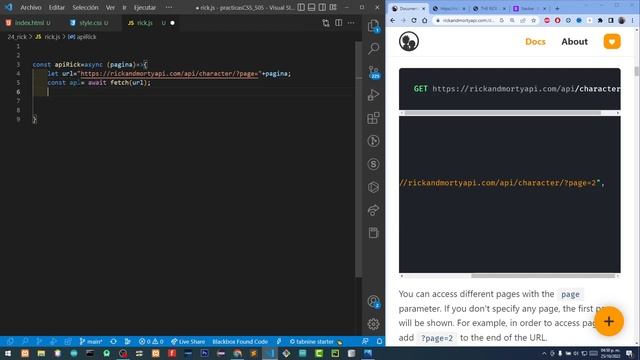Open Chrome from the Windows taskbar
The height and width of the screenshot is (360, 640).
click(x=237, y=353)
